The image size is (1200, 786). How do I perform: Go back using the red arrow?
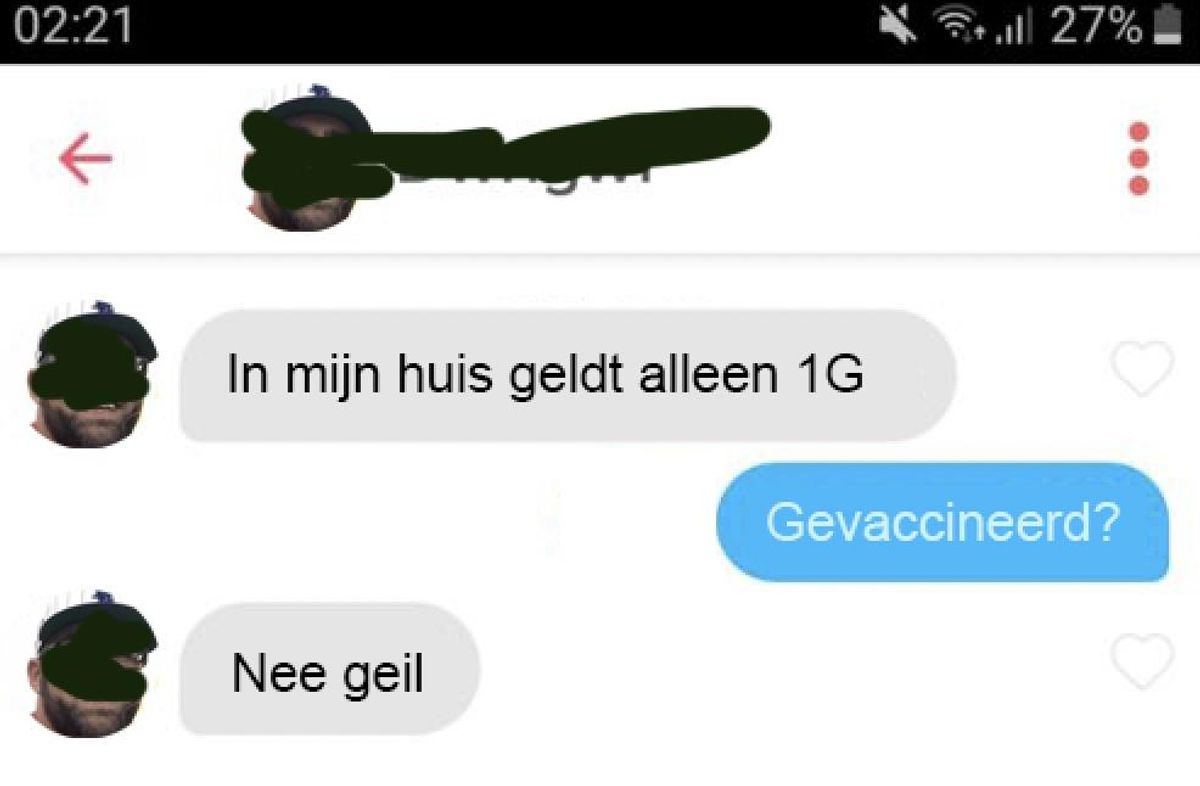coord(85,161)
